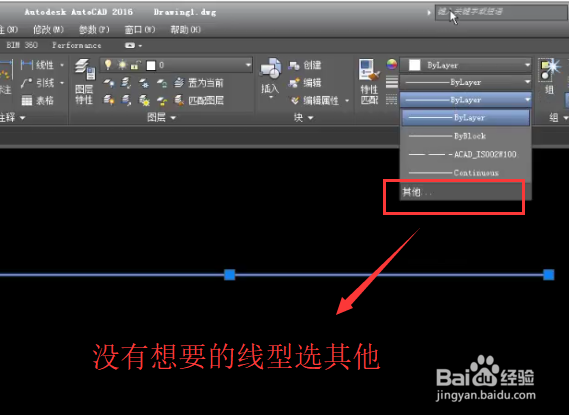
Task: Click 匹配图层 match layer button
Action: (198, 100)
